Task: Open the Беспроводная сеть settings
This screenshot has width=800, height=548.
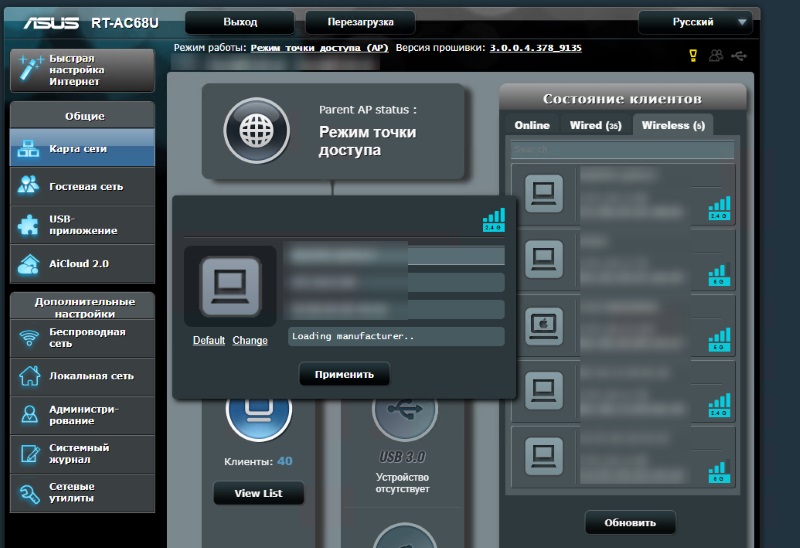Action: [82, 338]
